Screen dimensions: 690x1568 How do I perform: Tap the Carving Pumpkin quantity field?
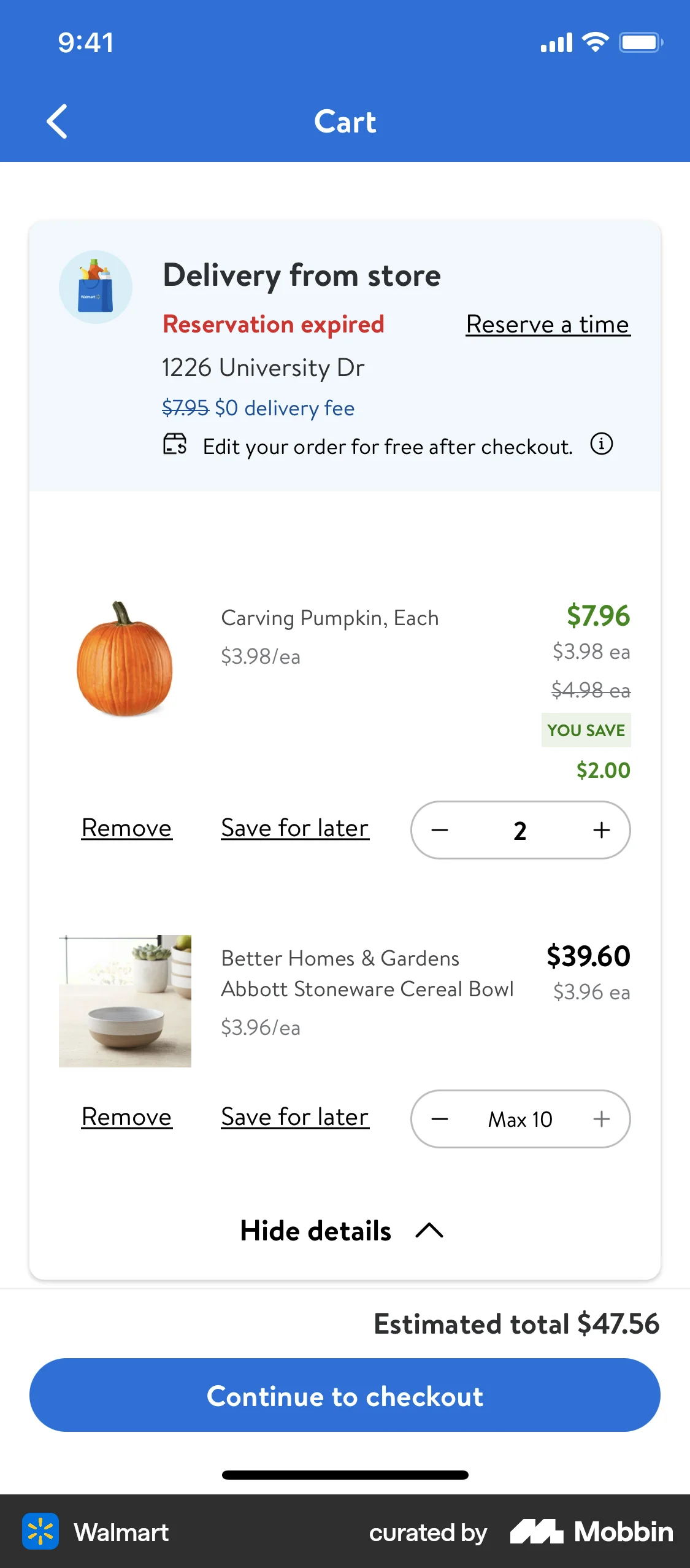click(x=519, y=829)
